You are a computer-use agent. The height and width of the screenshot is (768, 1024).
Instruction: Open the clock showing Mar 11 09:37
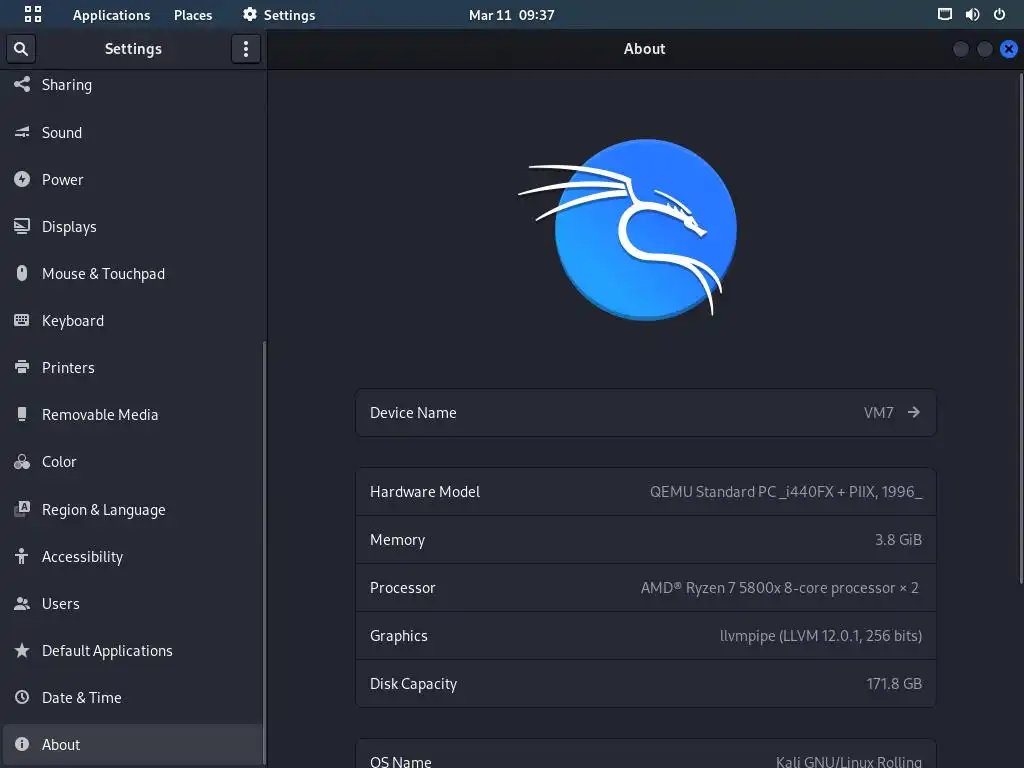(511, 15)
